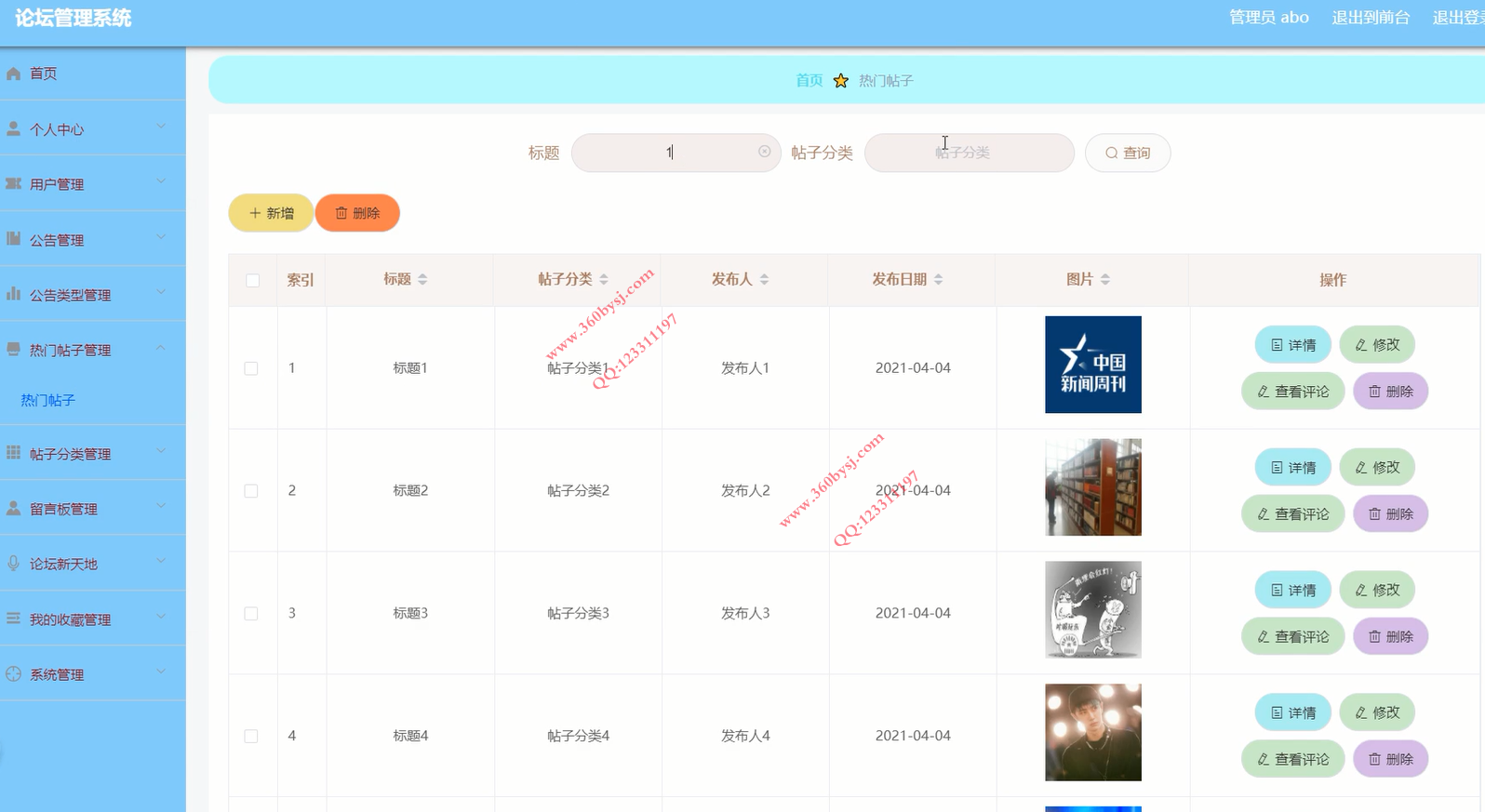Click the bar-chart icon beside 公告类型管理

pos(13,293)
